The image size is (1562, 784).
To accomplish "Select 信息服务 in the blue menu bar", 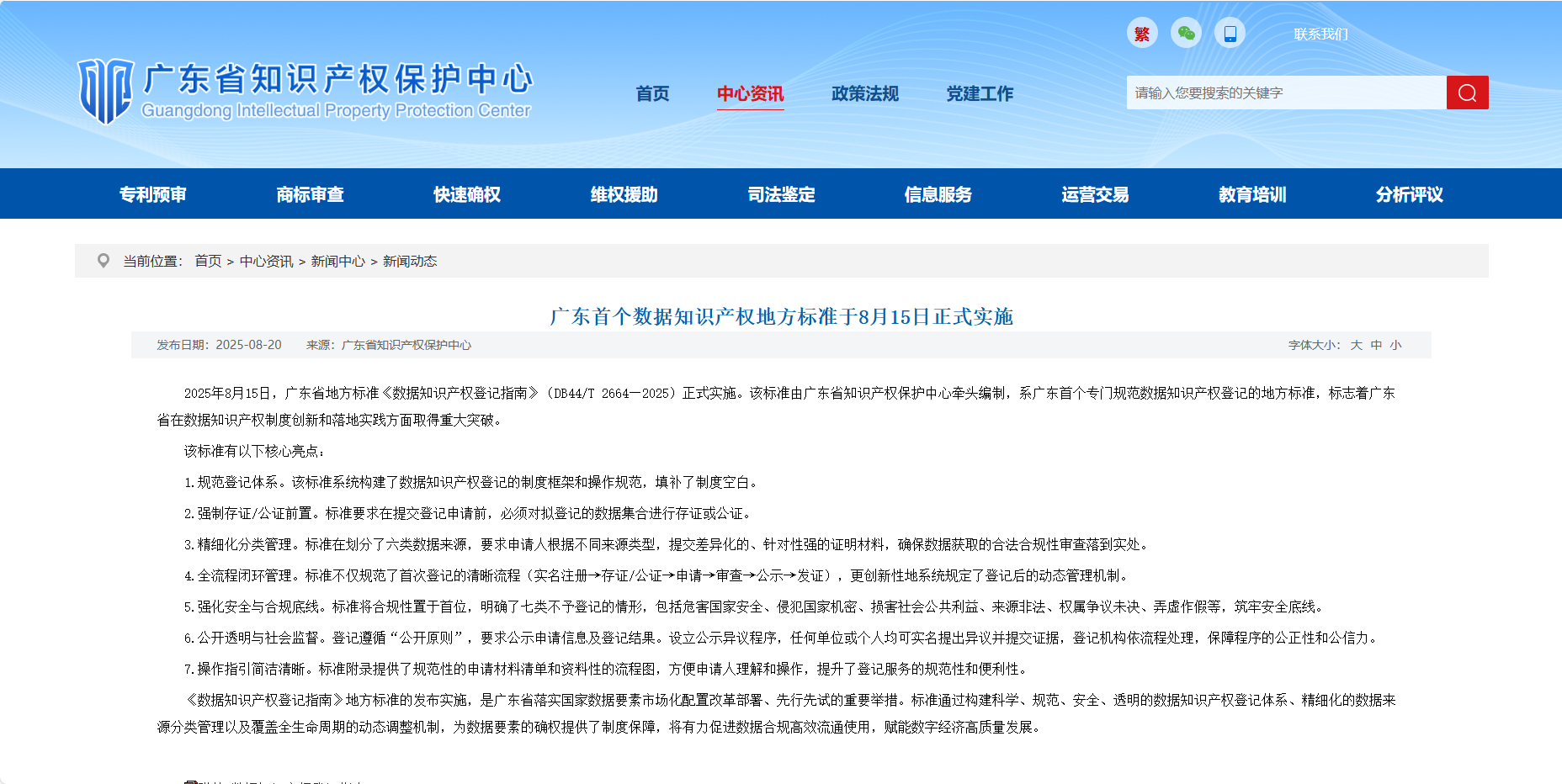I will (938, 194).
